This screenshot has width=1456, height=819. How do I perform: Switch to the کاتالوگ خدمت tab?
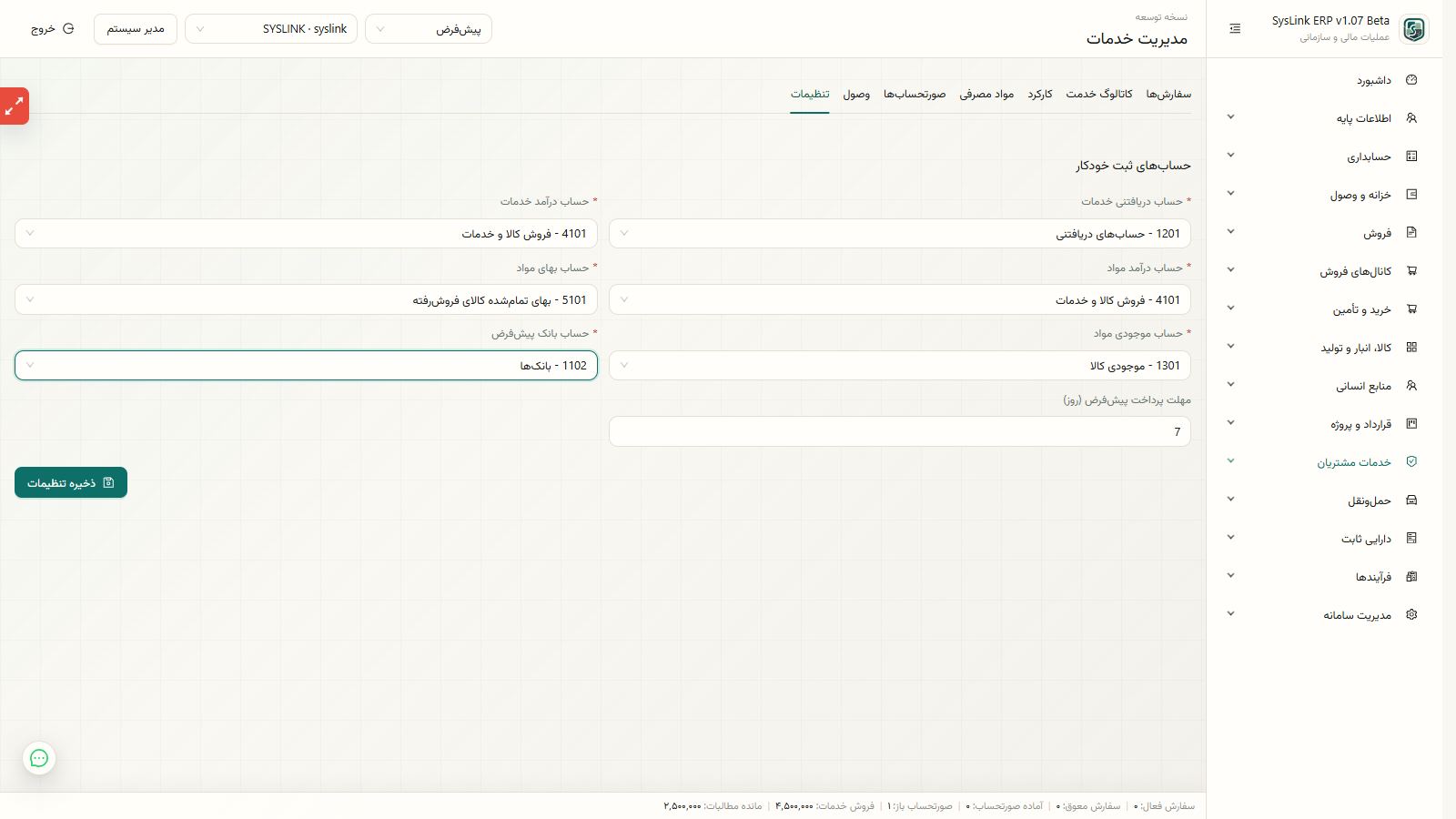pyautogui.click(x=1099, y=95)
